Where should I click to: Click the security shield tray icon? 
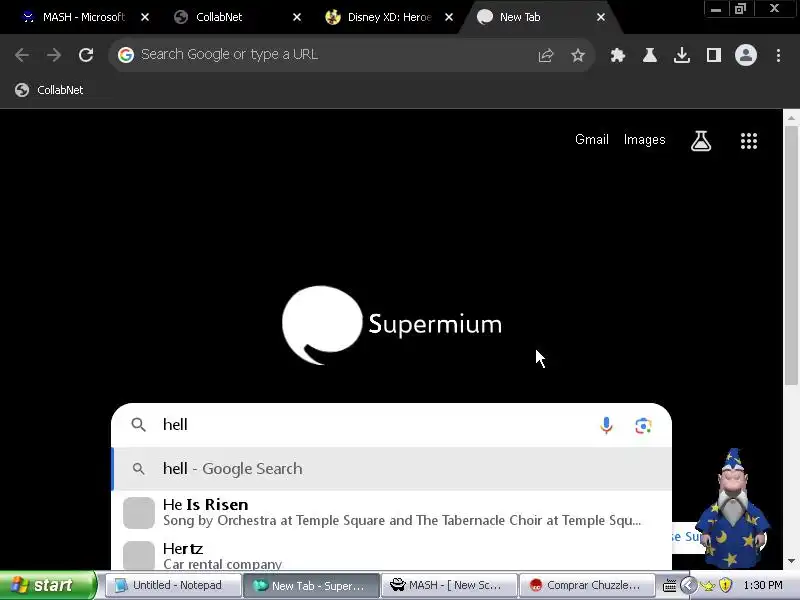726,585
